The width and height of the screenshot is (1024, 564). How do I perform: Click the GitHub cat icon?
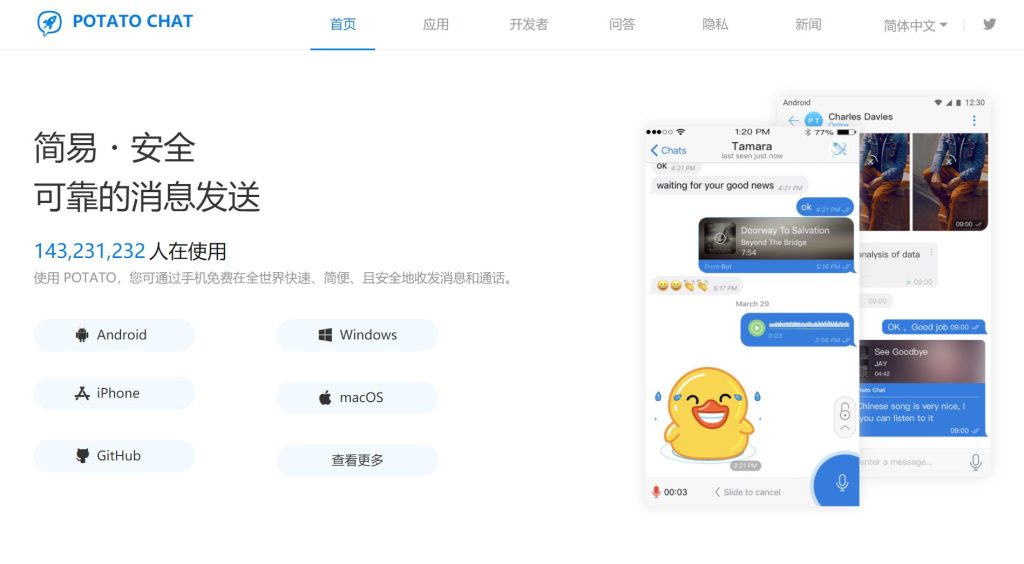[82, 456]
